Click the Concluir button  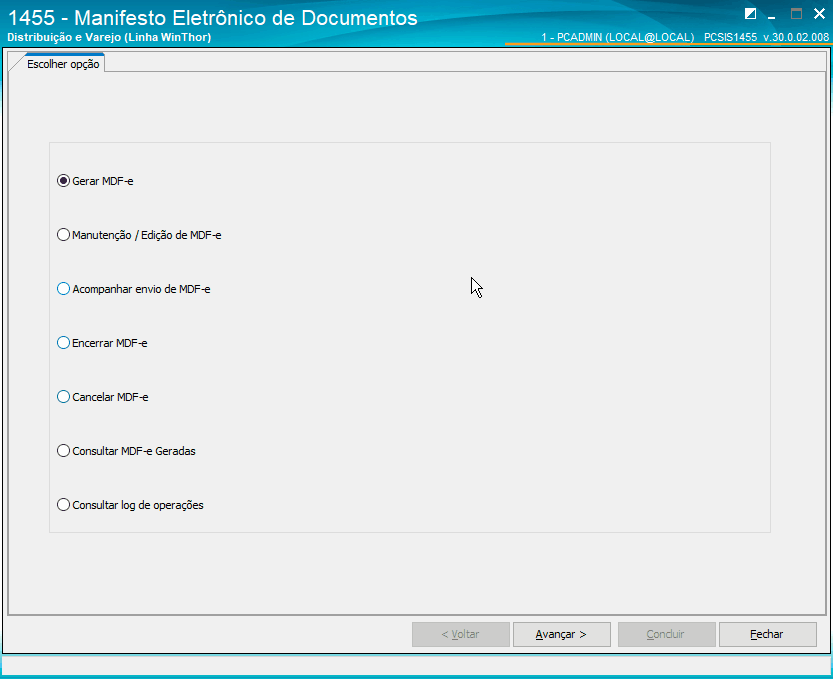(666, 634)
